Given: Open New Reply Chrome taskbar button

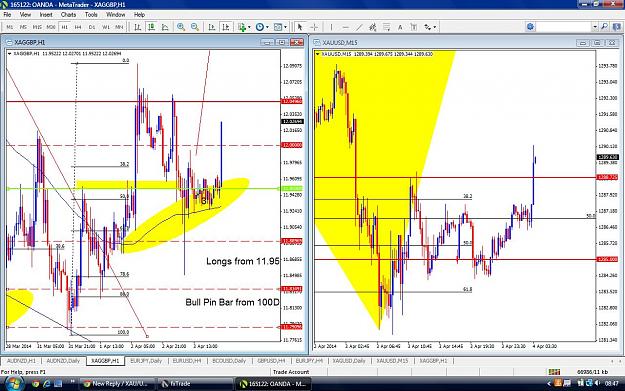Looking at the screenshot, I should pyautogui.click(x=118, y=384).
